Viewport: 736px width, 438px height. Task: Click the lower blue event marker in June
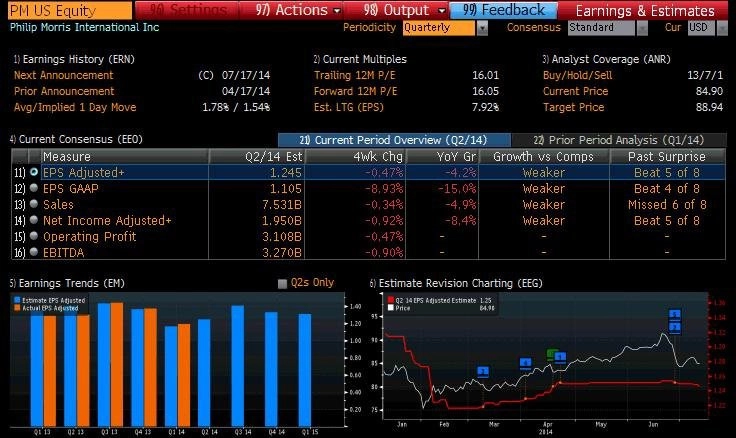click(675, 327)
